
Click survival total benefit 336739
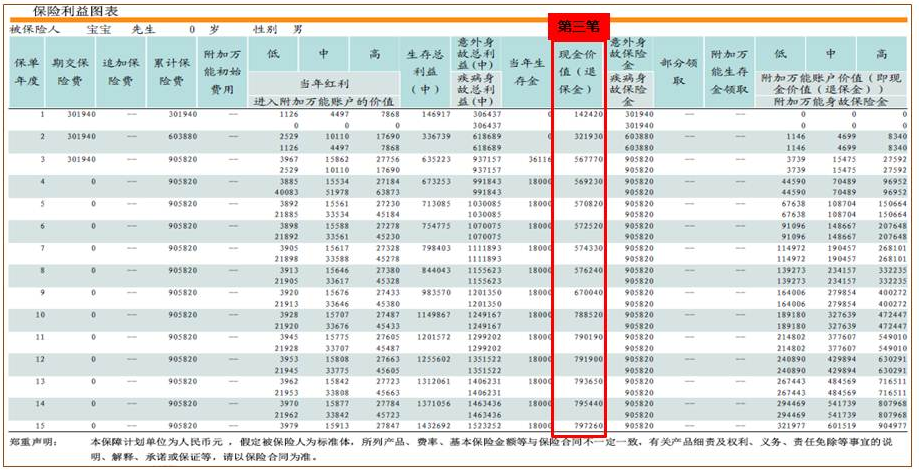(435, 137)
